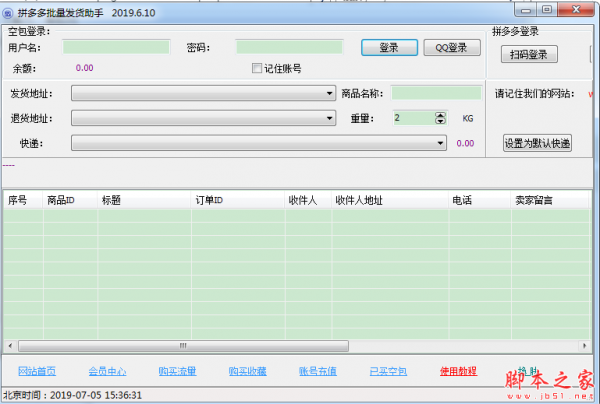Increase the 重量 value with up arrow

coord(440,115)
